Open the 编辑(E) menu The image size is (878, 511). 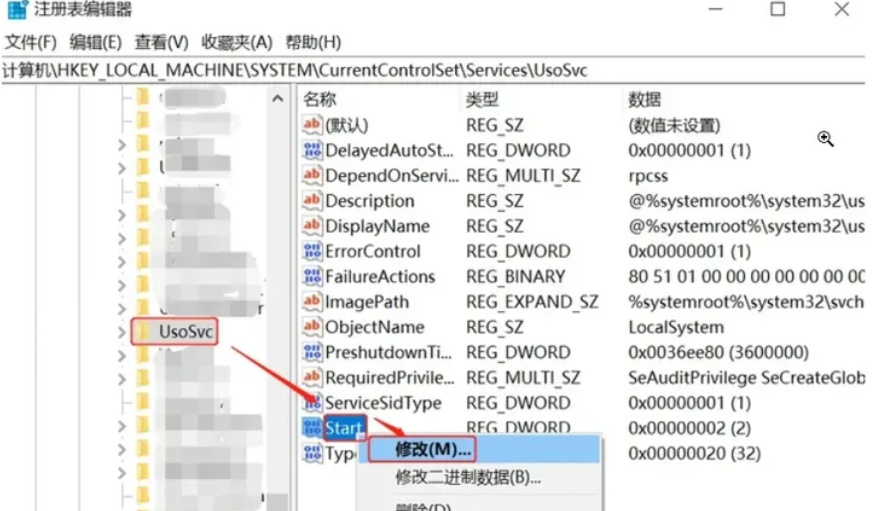pos(96,43)
